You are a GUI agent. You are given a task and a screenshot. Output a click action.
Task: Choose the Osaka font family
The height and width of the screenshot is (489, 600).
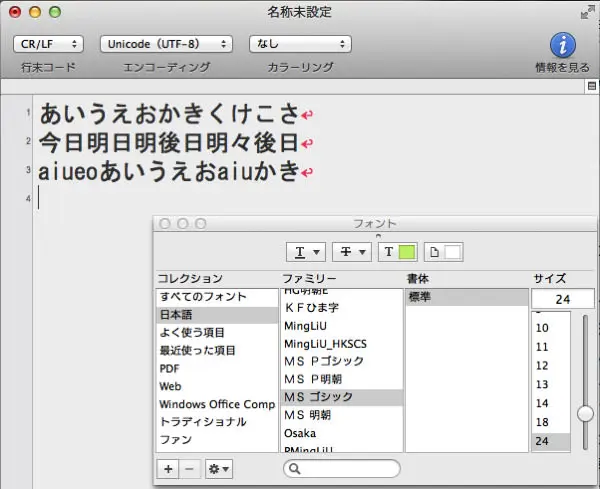tap(341, 433)
